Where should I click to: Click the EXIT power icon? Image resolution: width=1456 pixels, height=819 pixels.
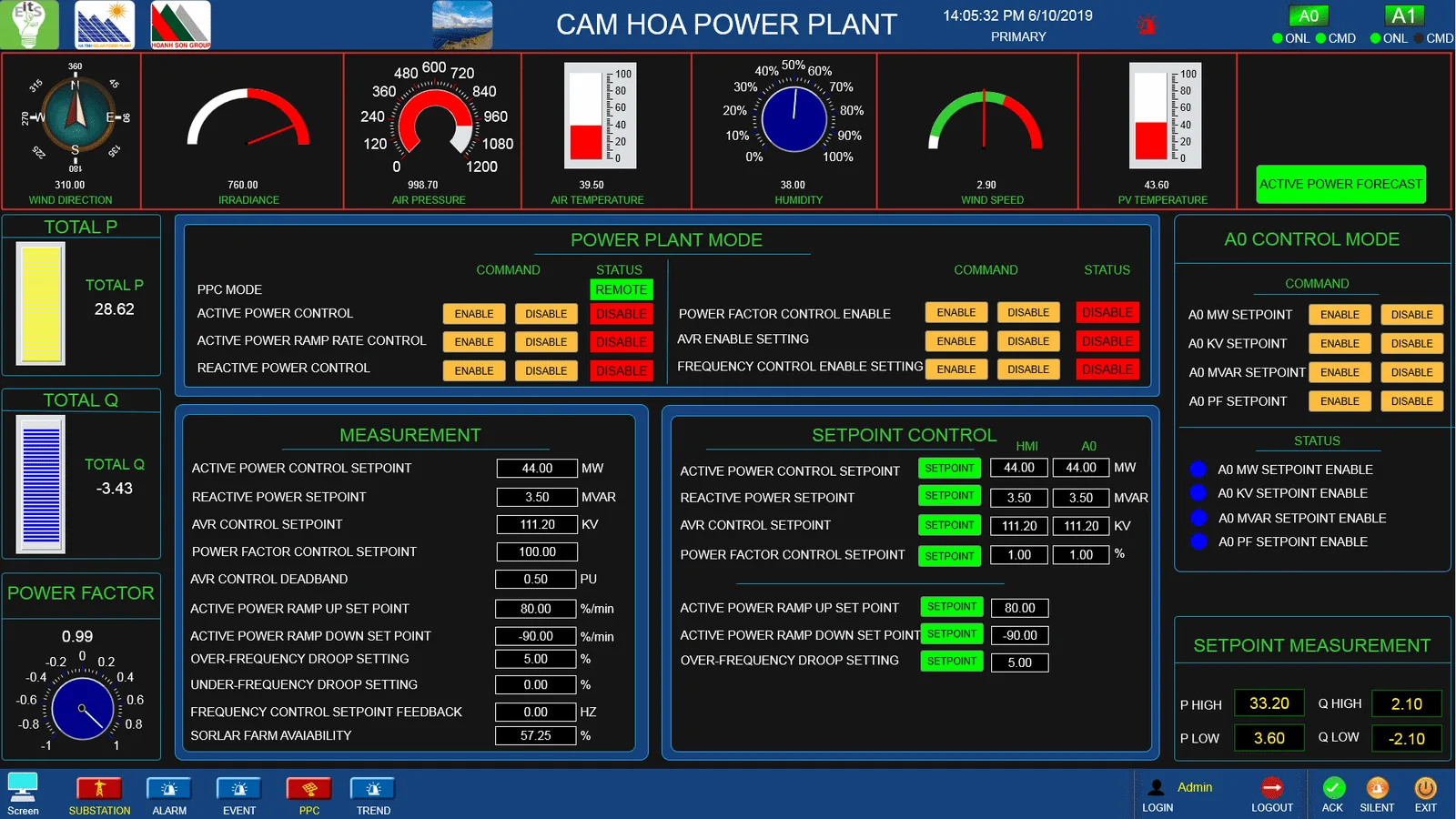pyautogui.click(x=1425, y=787)
